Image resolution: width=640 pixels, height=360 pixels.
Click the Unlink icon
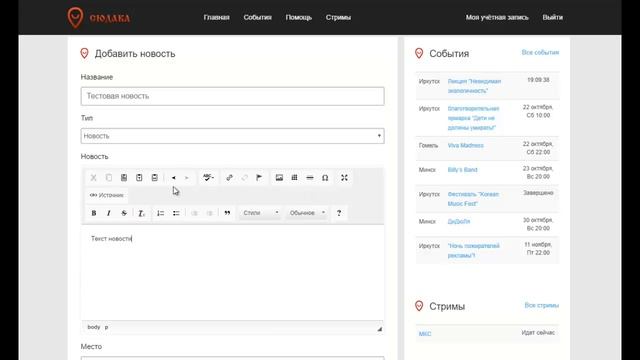coord(244,178)
